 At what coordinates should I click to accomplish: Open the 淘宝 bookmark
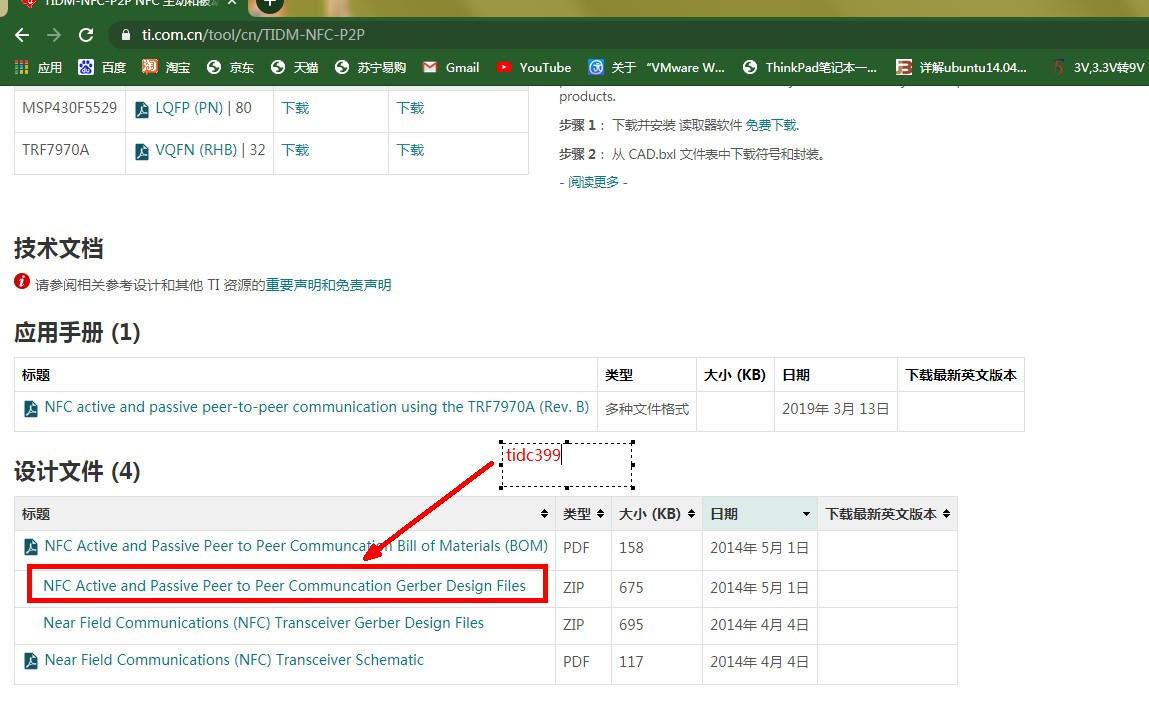click(166, 67)
